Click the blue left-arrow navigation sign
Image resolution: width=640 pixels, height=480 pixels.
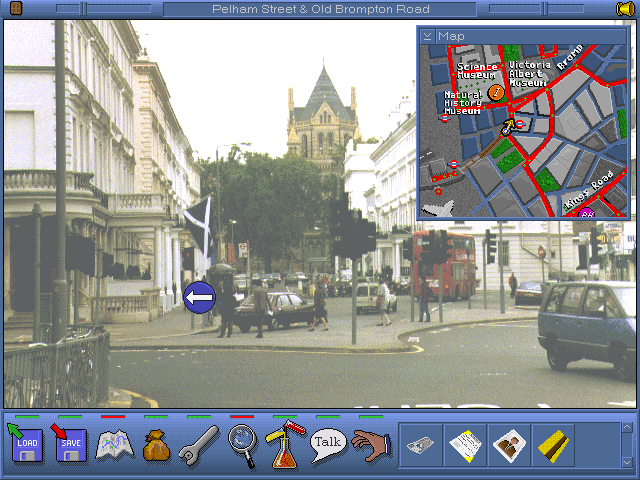(x=200, y=297)
